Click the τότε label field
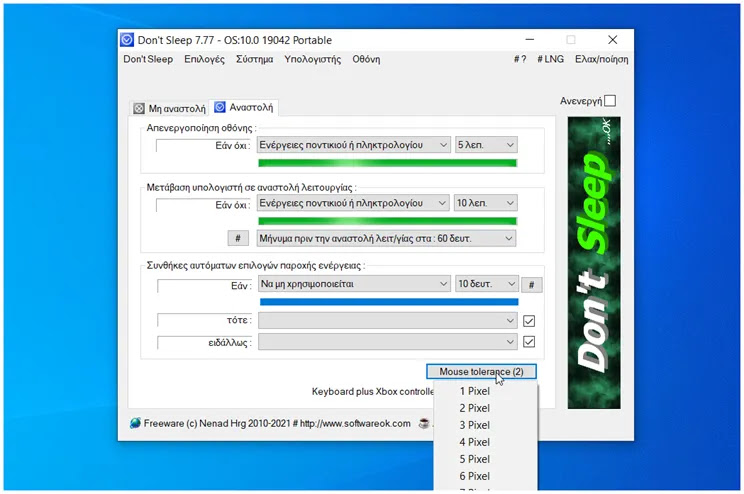 point(205,320)
